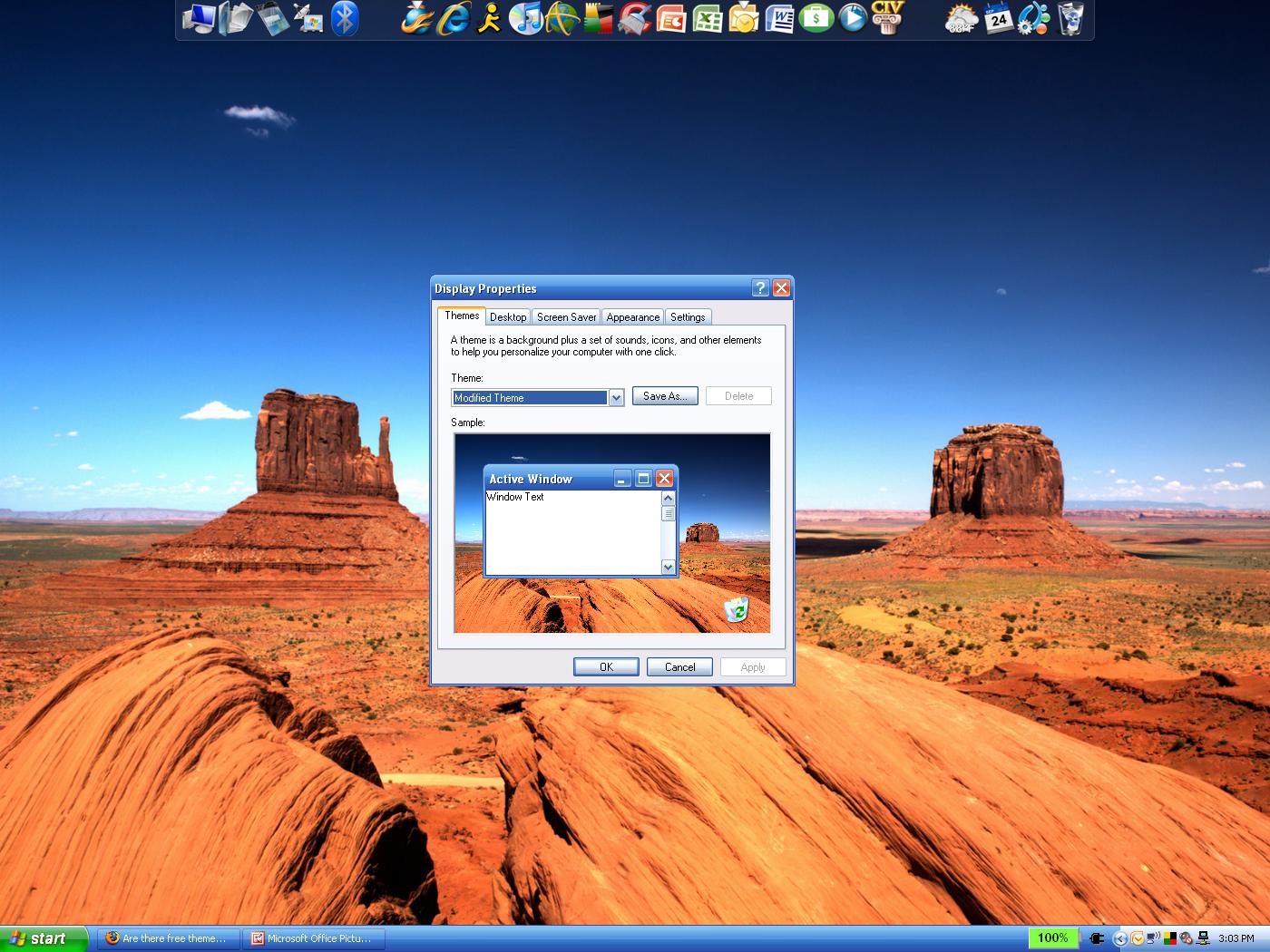The image size is (1270, 952).
Task: Click the 100% battery indicator
Action: point(1053,937)
